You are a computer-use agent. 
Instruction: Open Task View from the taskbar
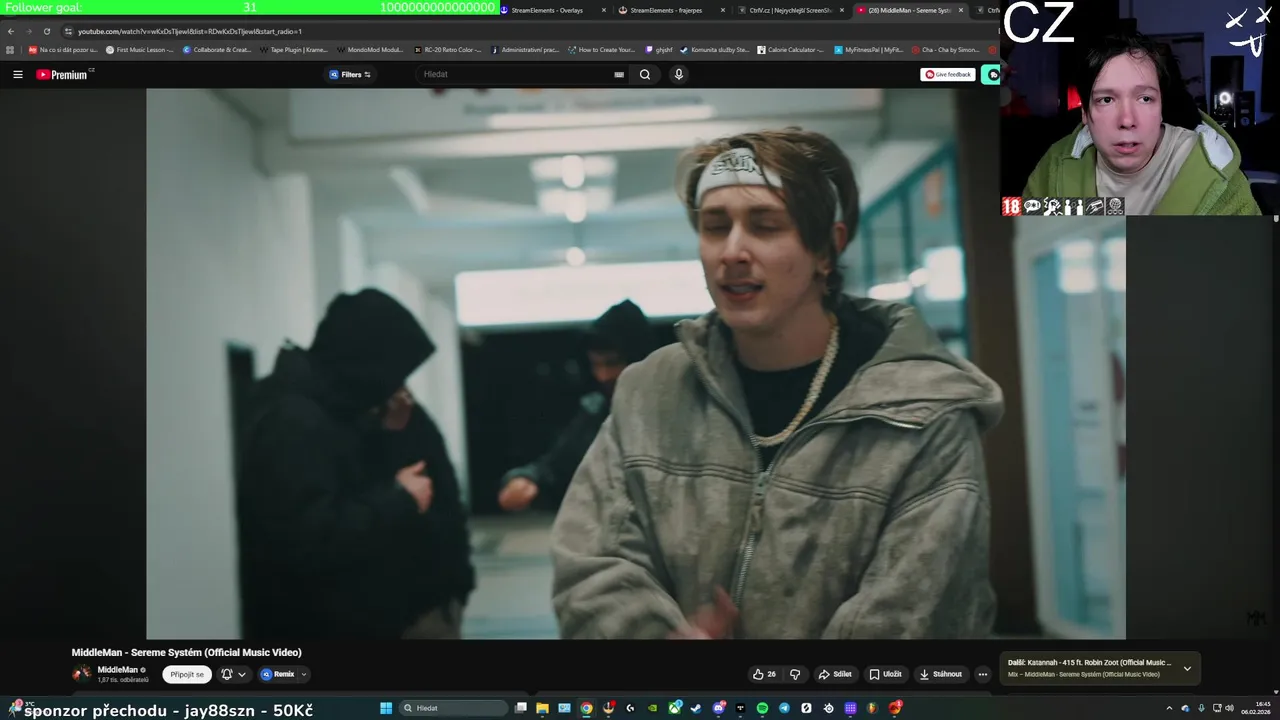point(521,708)
